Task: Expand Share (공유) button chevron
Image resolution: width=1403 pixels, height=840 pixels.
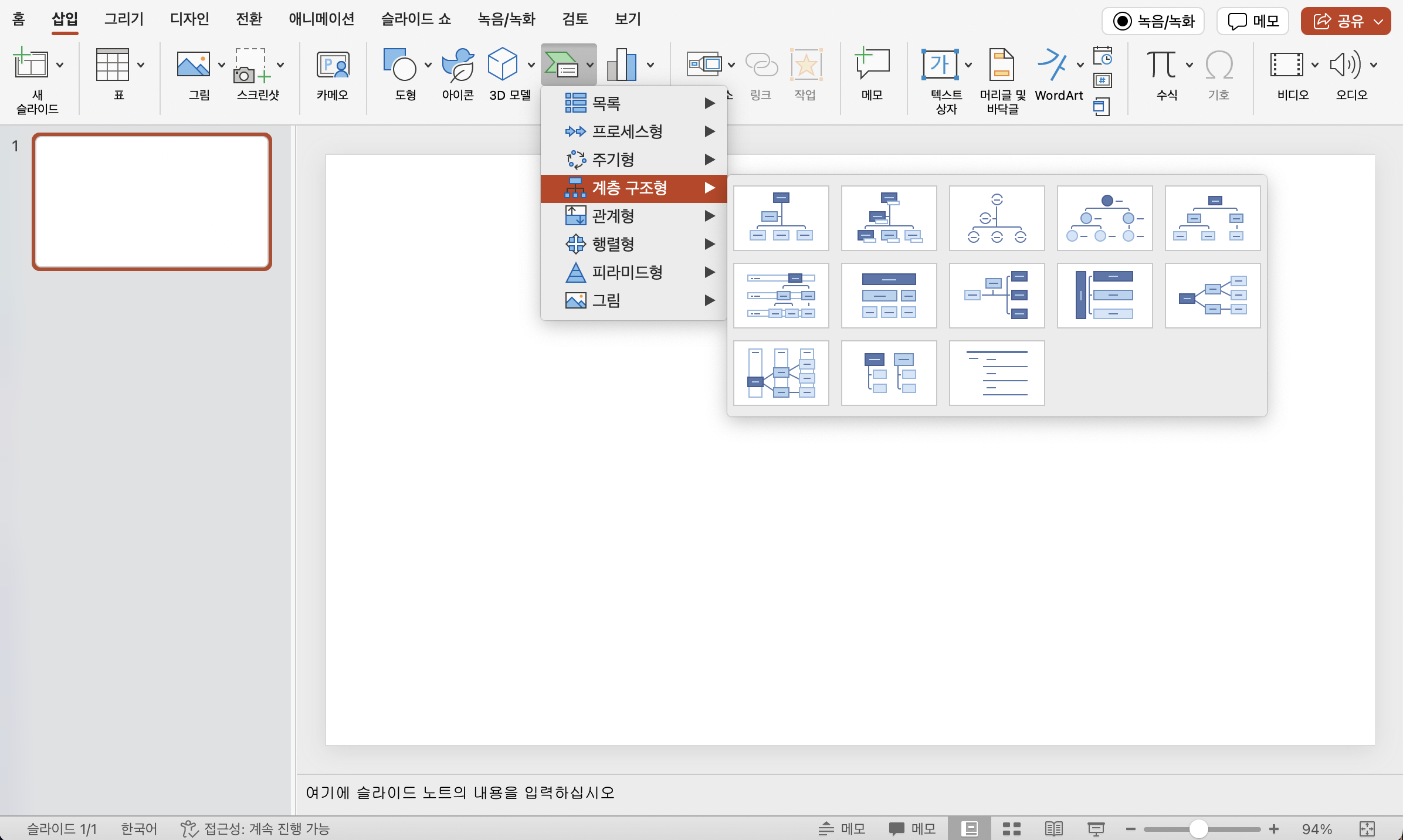Action: [1378, 22]
